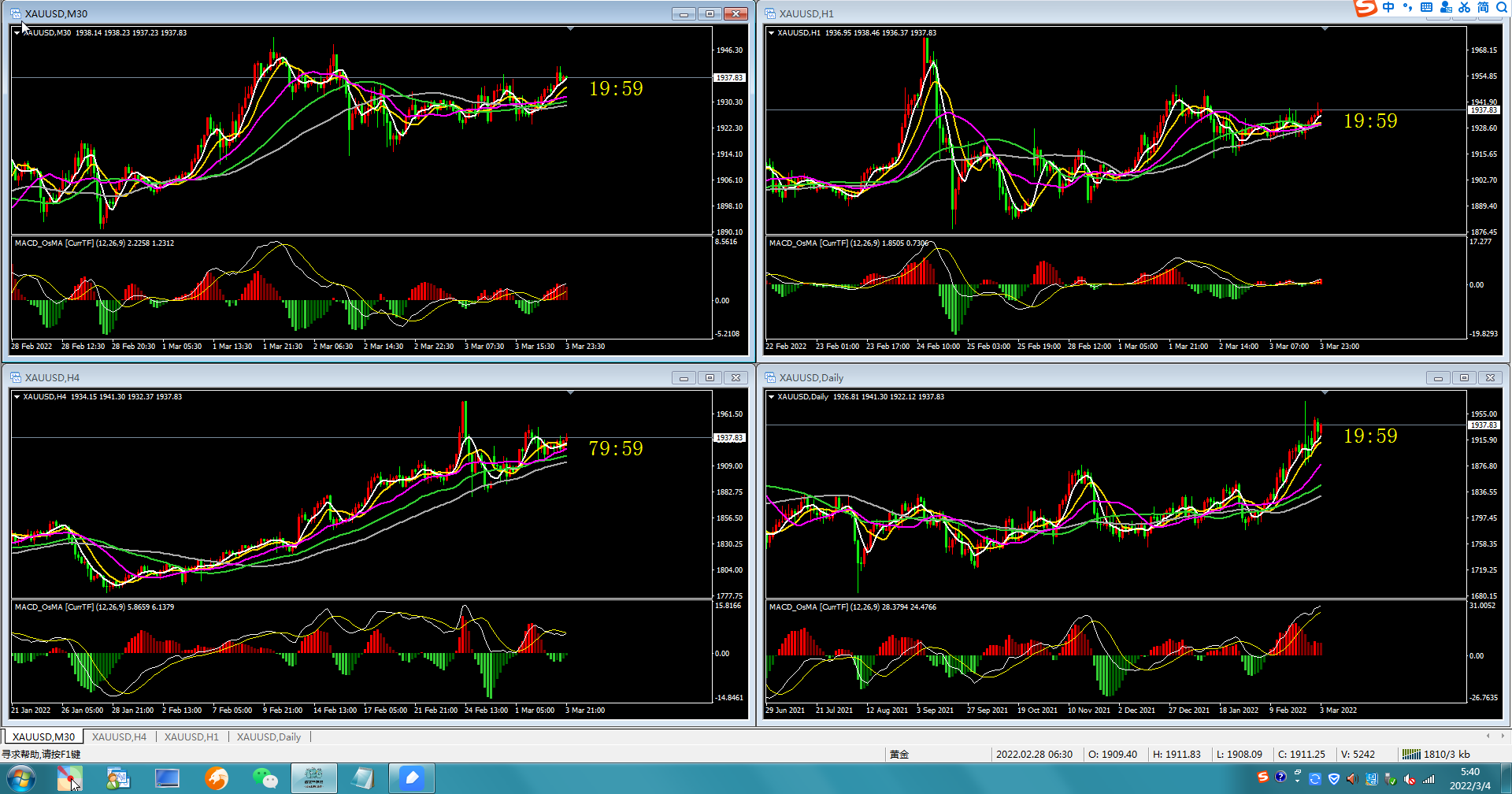Click the XAUUSD,Daily window title icon
This screenshot has width=1512, height=794.
[x=770, y=377]
